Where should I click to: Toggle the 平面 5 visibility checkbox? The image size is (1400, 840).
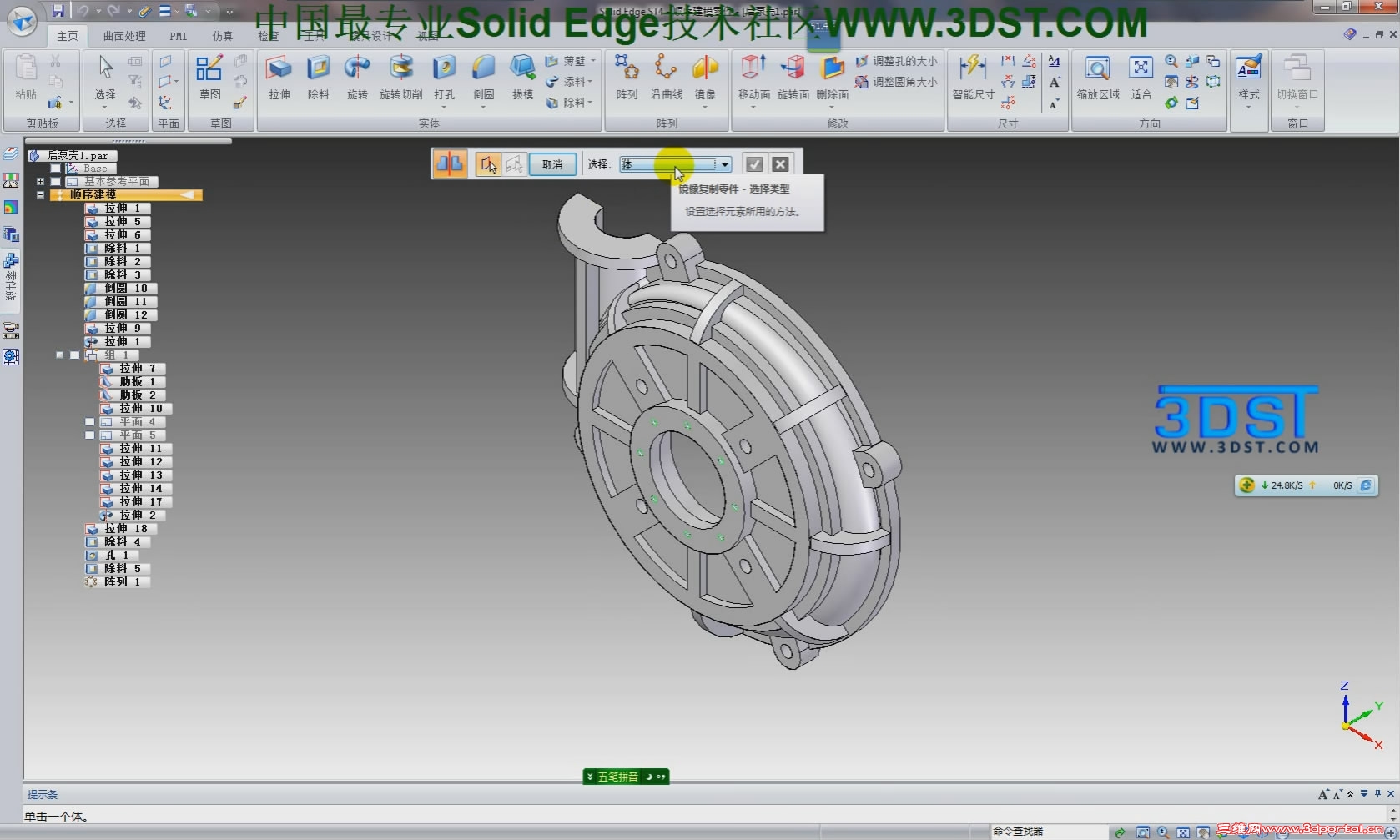coord(90,435)
